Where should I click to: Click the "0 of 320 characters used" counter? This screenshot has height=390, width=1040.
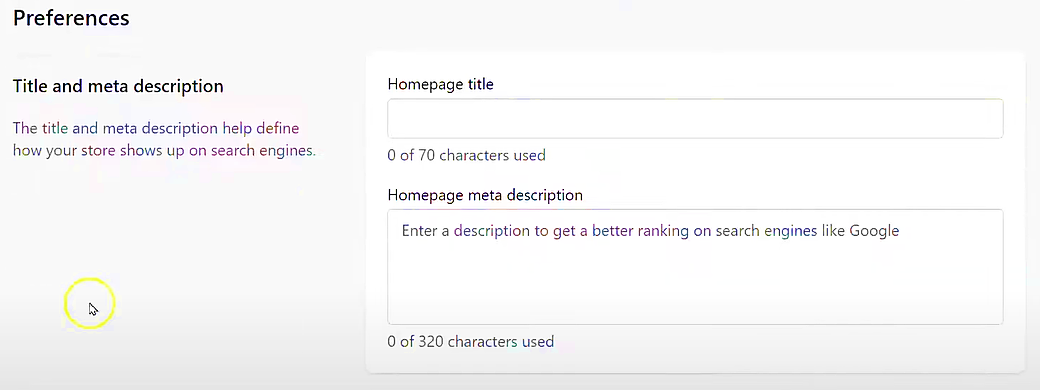pyautogui.click(x=470, y=342)
